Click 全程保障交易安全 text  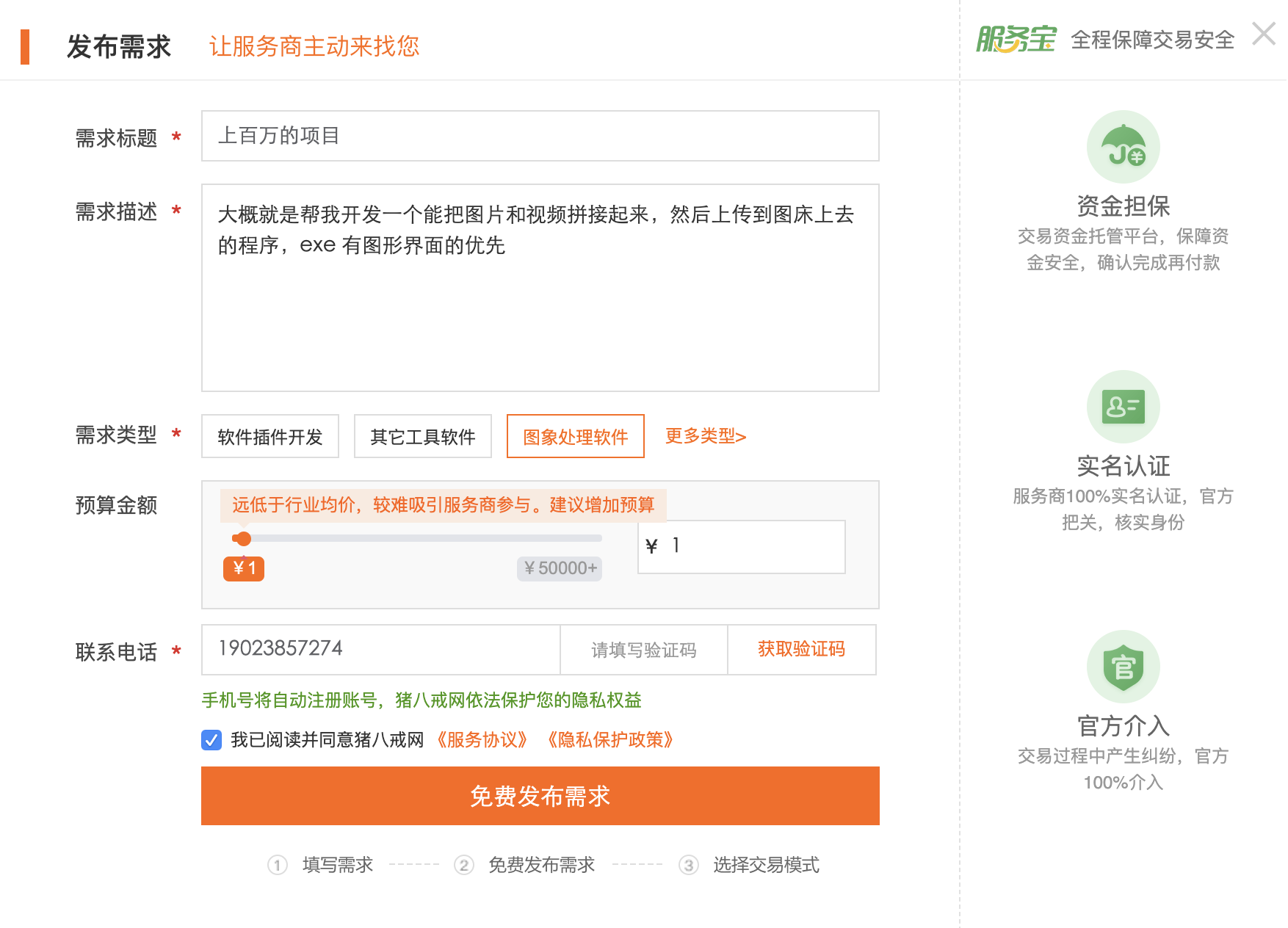tap(1152, 40)
